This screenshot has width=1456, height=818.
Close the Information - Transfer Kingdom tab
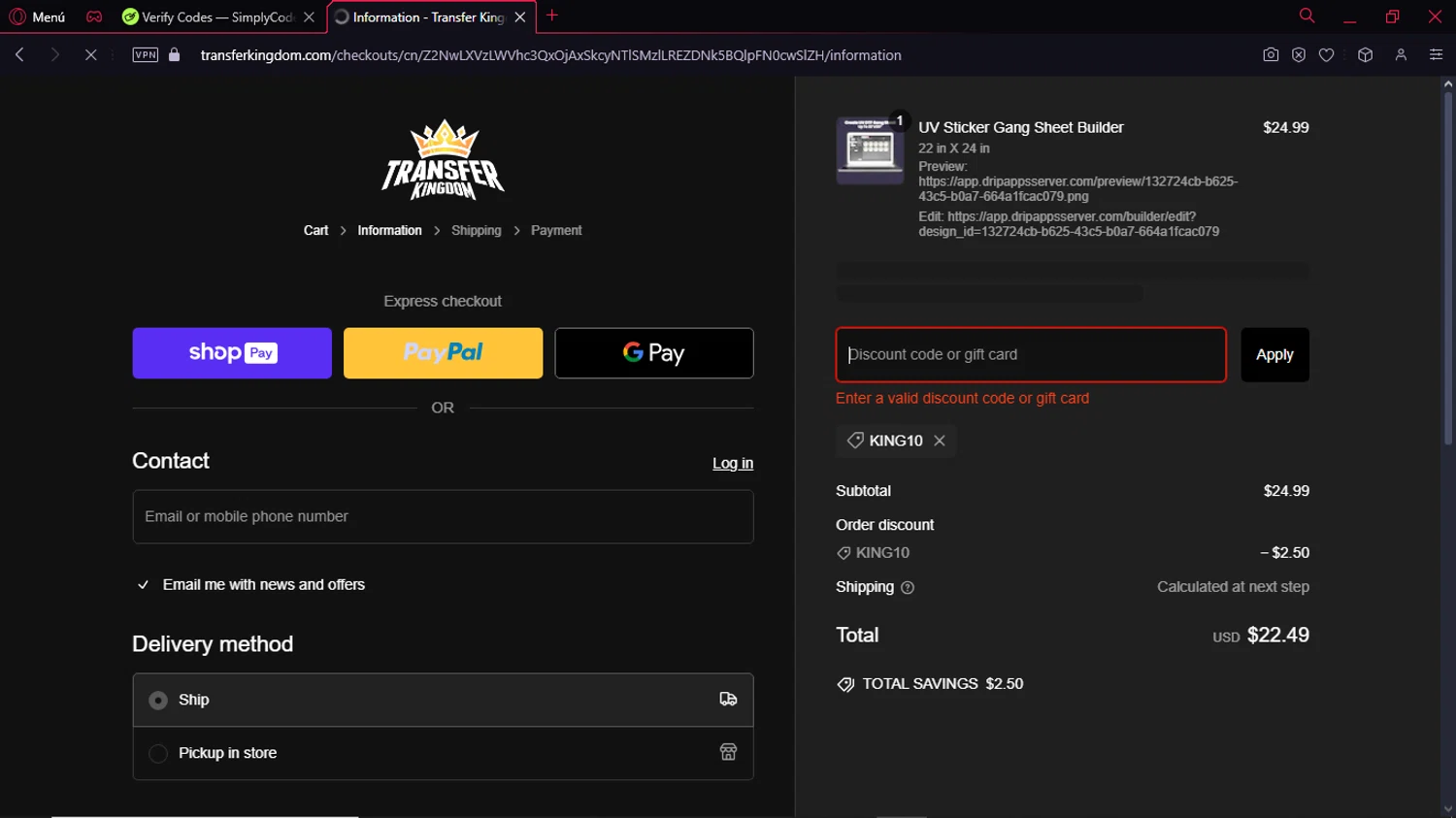520,16
